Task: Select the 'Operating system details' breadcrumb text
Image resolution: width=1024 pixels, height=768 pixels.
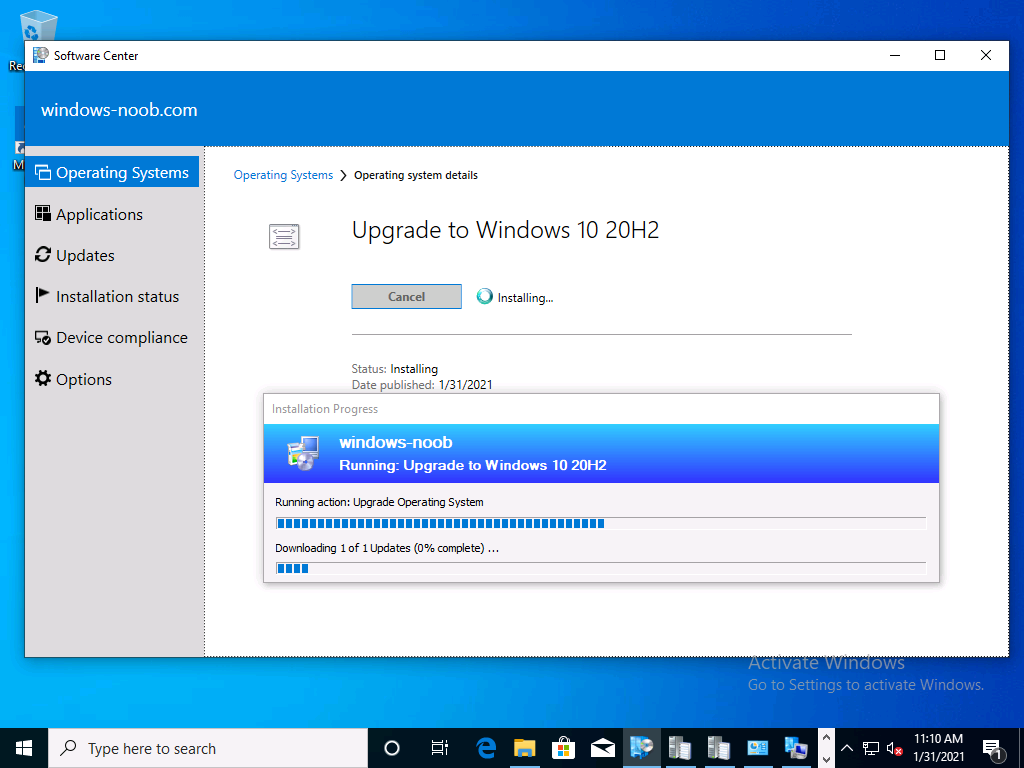Action: click(416, 175)
